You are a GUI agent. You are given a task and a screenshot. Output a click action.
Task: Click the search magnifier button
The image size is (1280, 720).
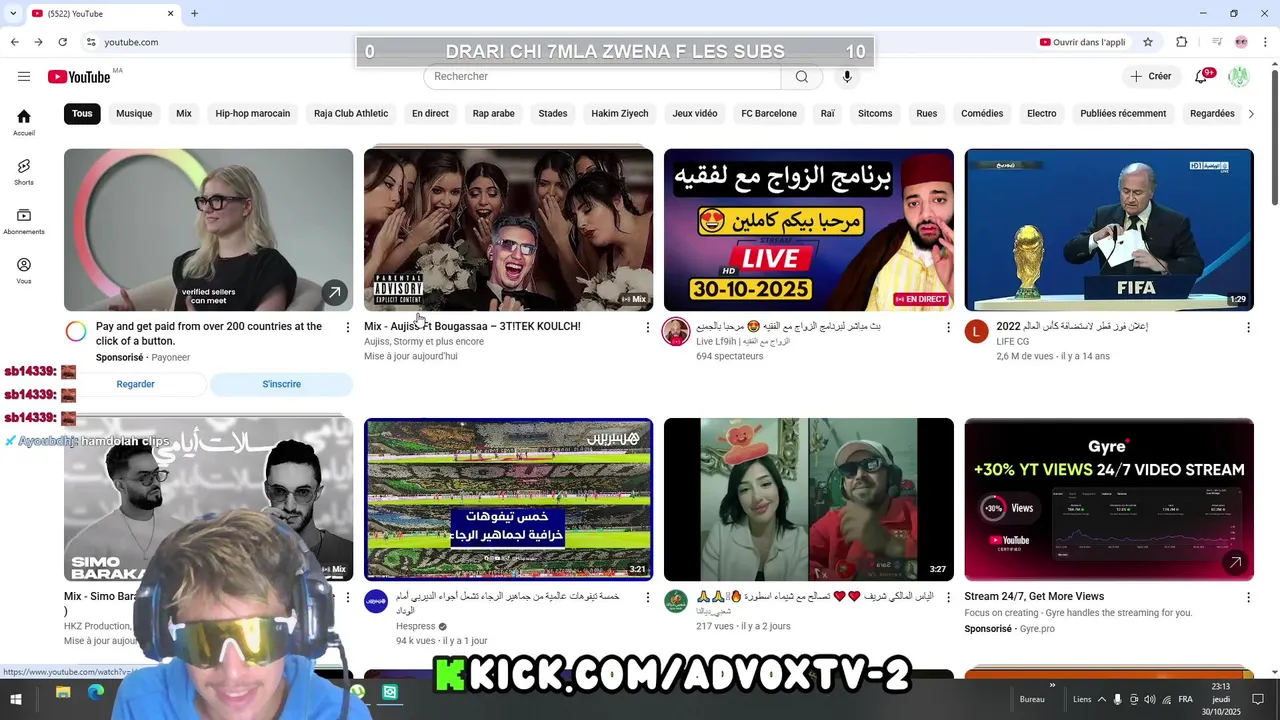802,77
